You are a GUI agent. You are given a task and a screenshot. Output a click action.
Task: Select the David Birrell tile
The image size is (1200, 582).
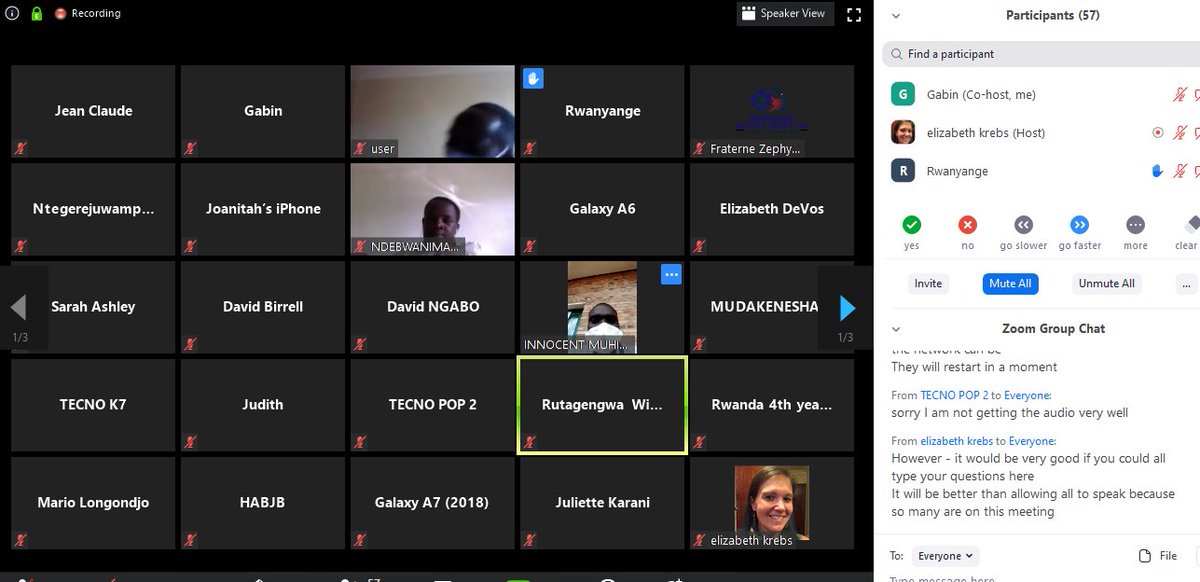[263, 307]
